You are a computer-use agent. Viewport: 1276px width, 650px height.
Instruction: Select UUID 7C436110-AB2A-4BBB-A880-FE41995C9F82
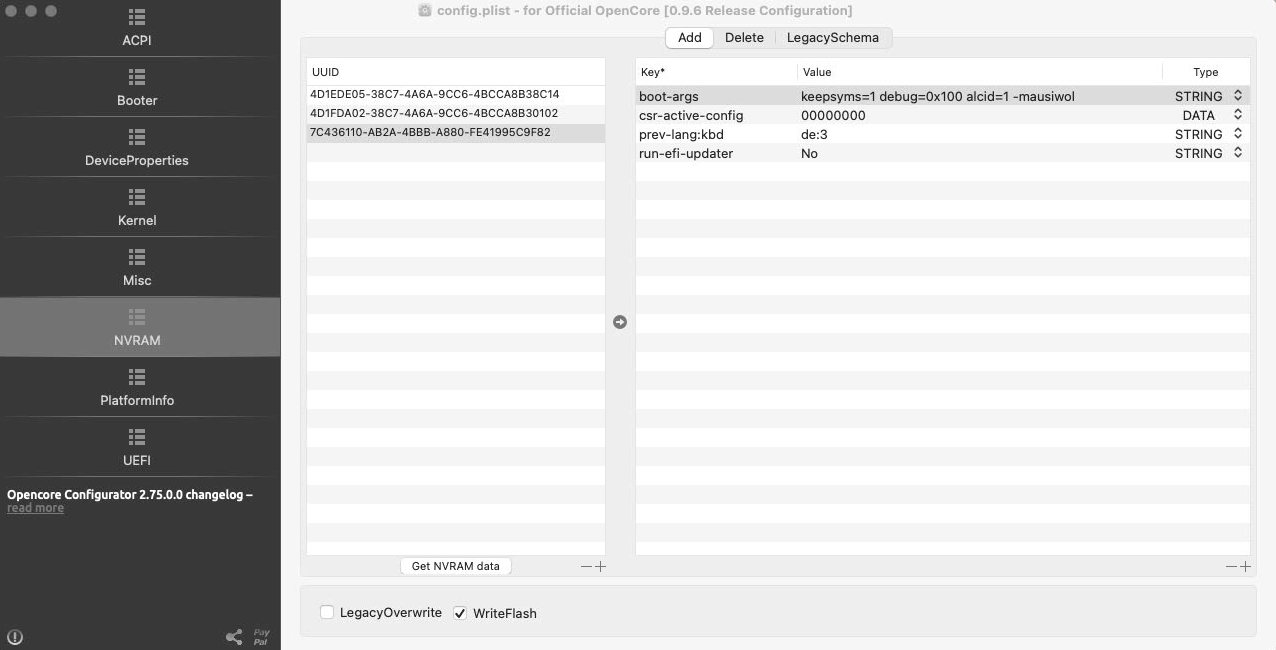click(x=455, y=132)
